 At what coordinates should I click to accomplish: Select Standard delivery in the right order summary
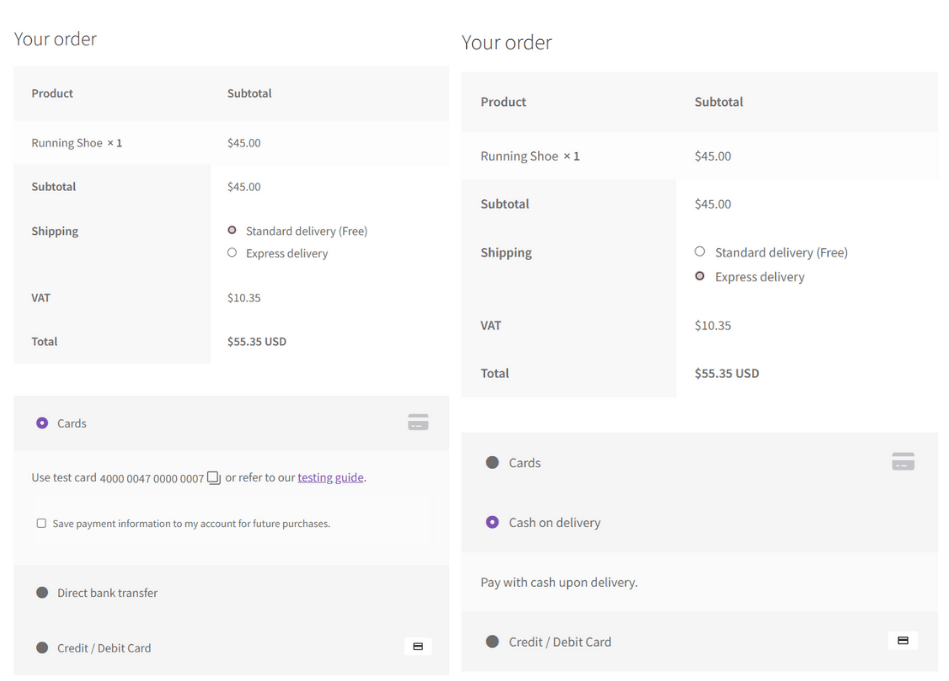click(700, 252)
